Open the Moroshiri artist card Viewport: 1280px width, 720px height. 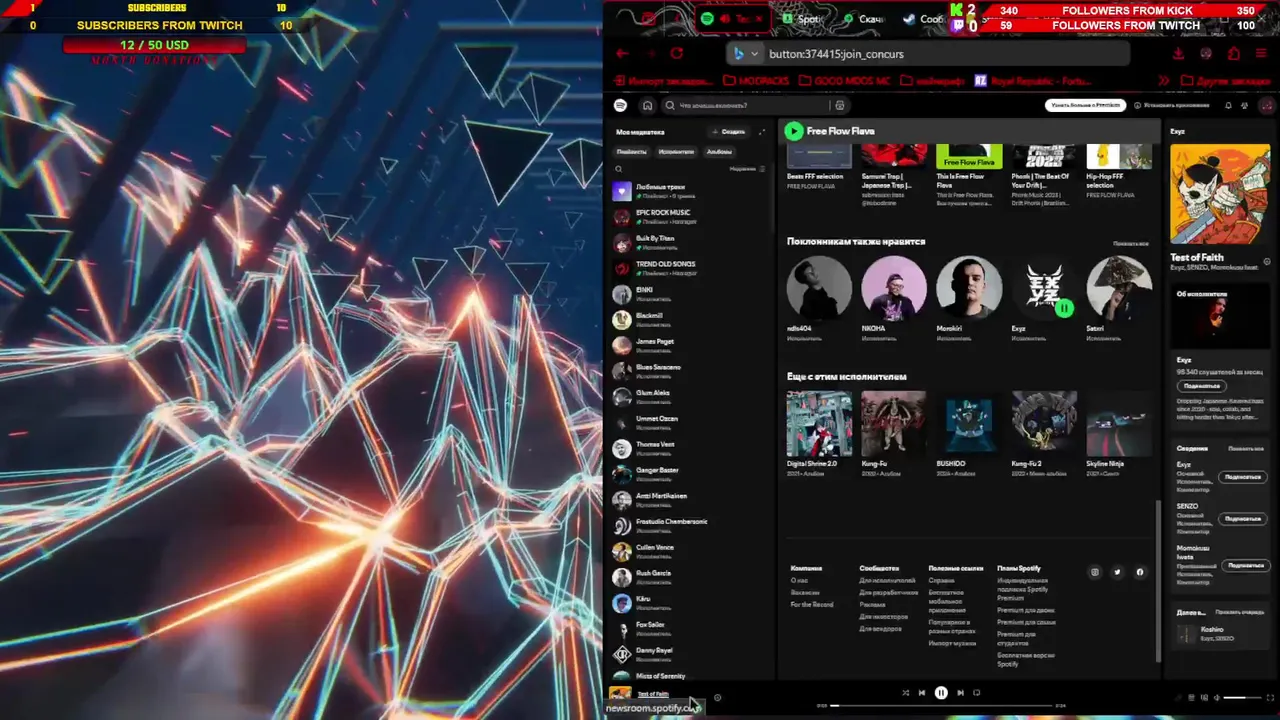[968, 299]
